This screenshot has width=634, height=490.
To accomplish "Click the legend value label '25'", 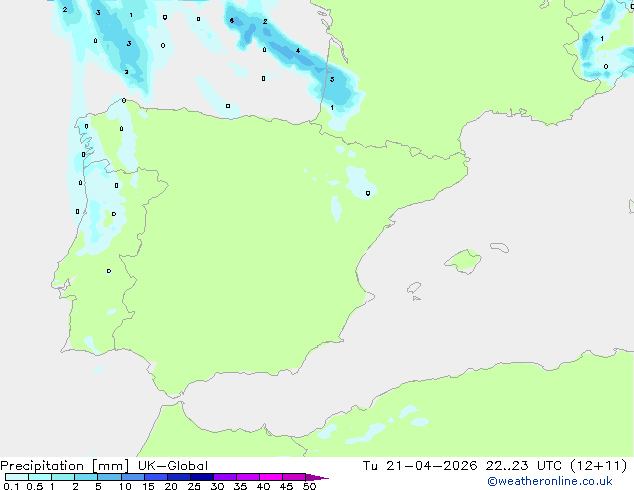I will 194,486.
